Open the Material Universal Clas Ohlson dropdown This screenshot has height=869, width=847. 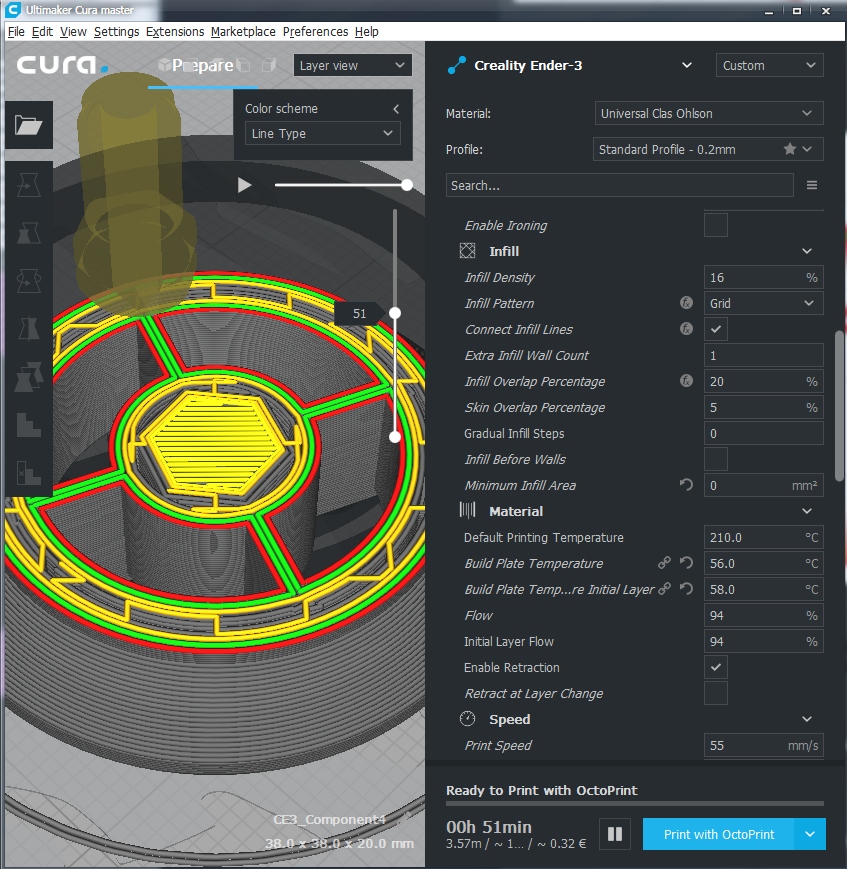708,114
